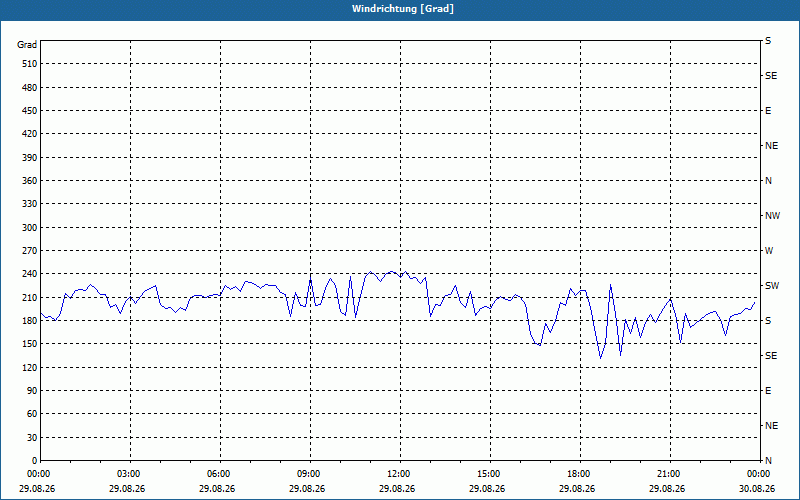This screenshot has height=500, width=800.
Task: Click the 00:00 label above 30.08.26
Action: click(x=757, y=474)
